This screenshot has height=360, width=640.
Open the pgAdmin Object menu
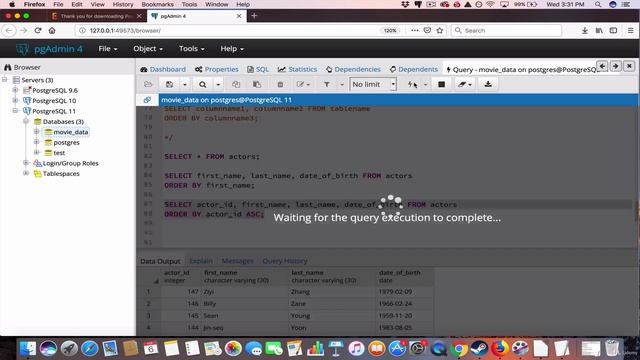[148, 49]
